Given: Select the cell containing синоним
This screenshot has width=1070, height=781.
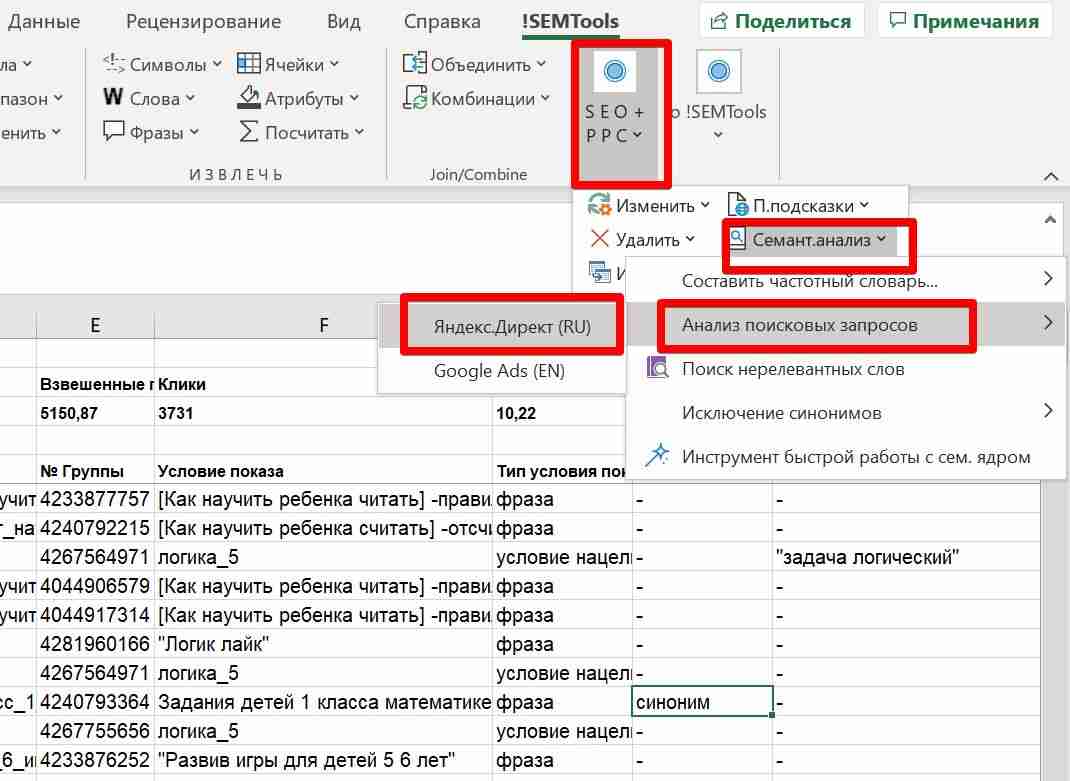Looking at the screenshot, I should pyautogui.click(x=702, y=703).
